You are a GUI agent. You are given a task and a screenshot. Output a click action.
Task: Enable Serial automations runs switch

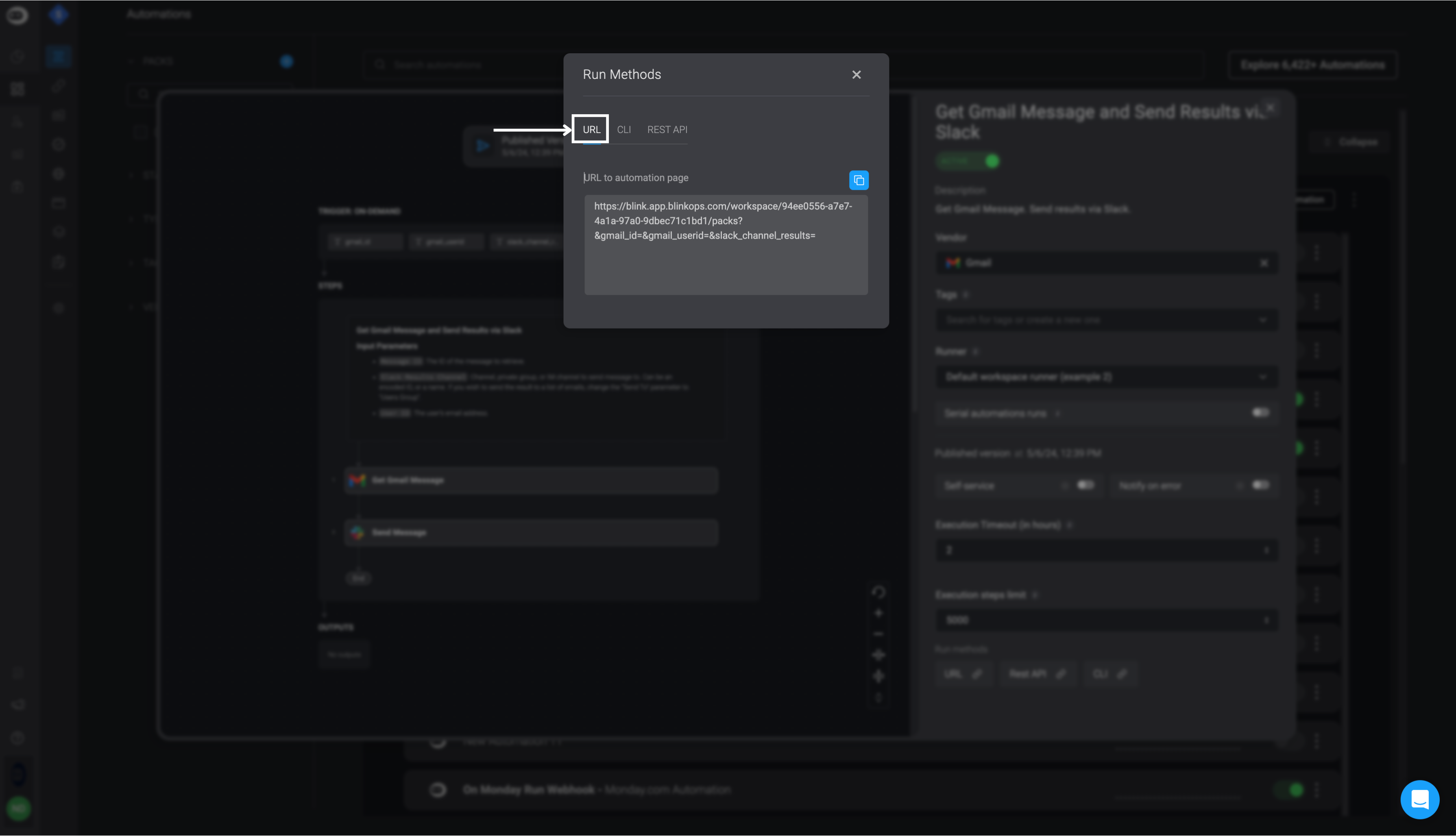tap(1260, 413)
